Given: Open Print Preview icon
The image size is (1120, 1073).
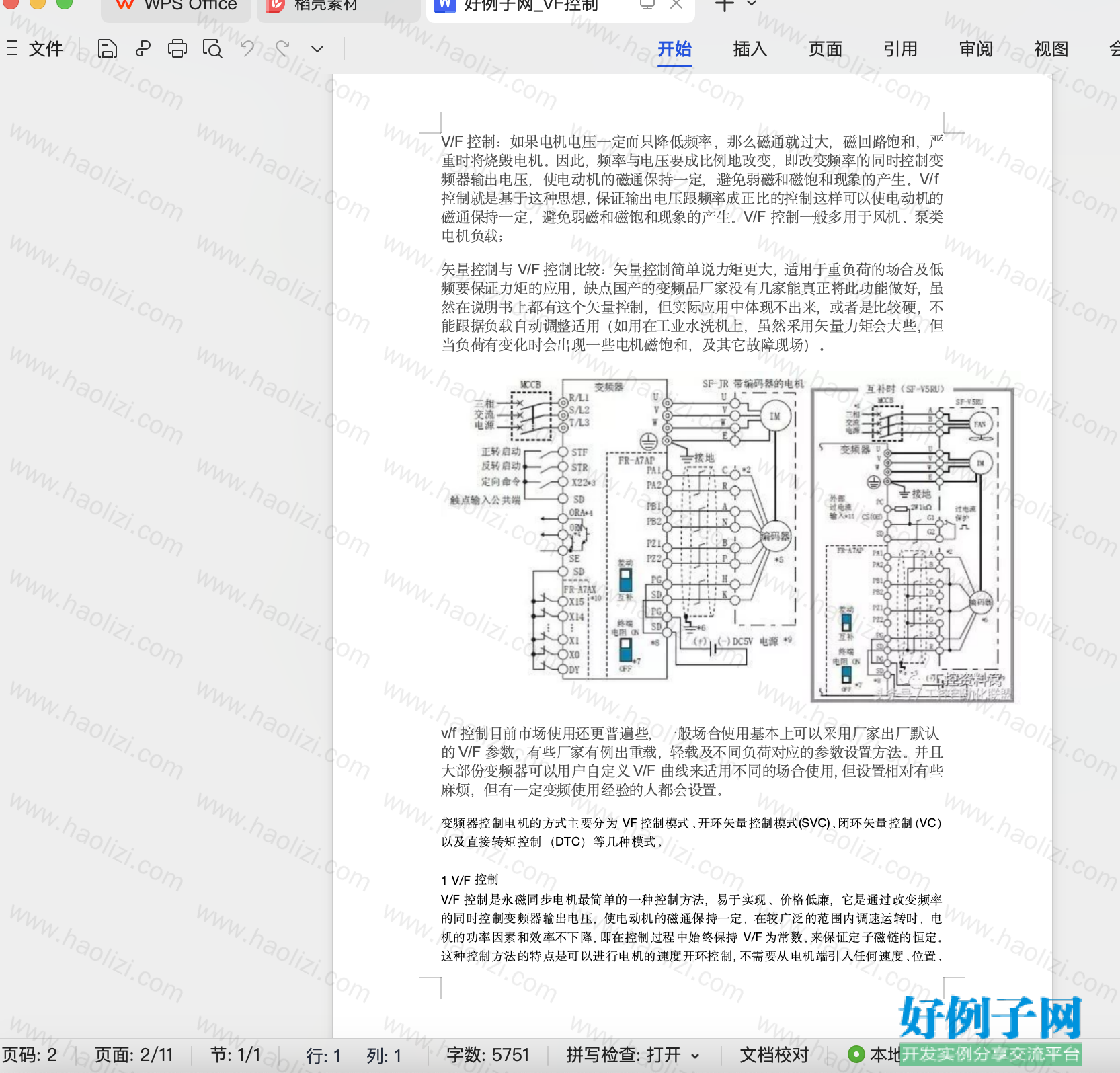Looking at the screenshot, I should pyautogui.click(x=212, y=49).
